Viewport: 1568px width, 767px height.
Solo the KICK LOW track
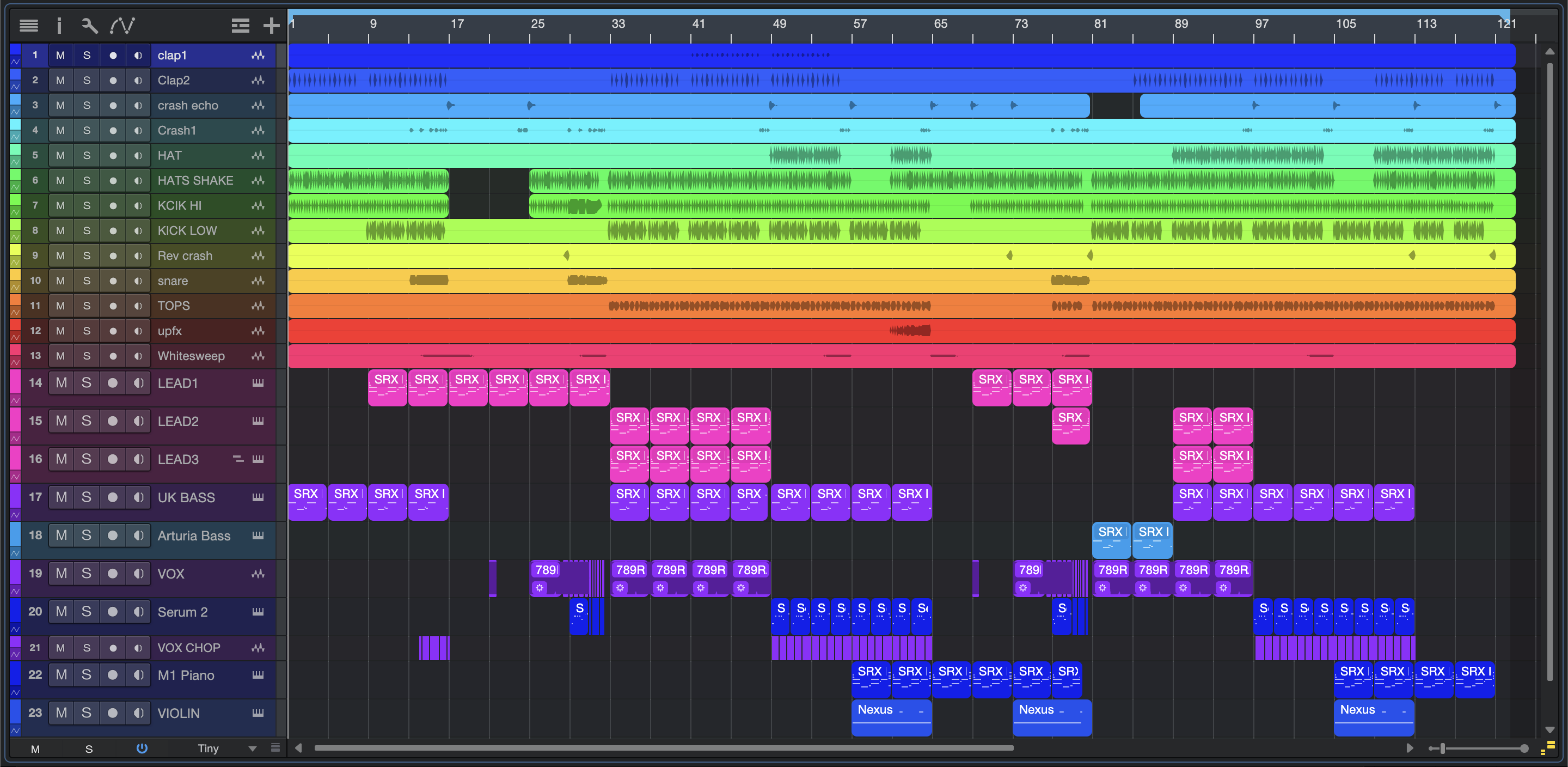pyautogui.click(x=87, y=231)
